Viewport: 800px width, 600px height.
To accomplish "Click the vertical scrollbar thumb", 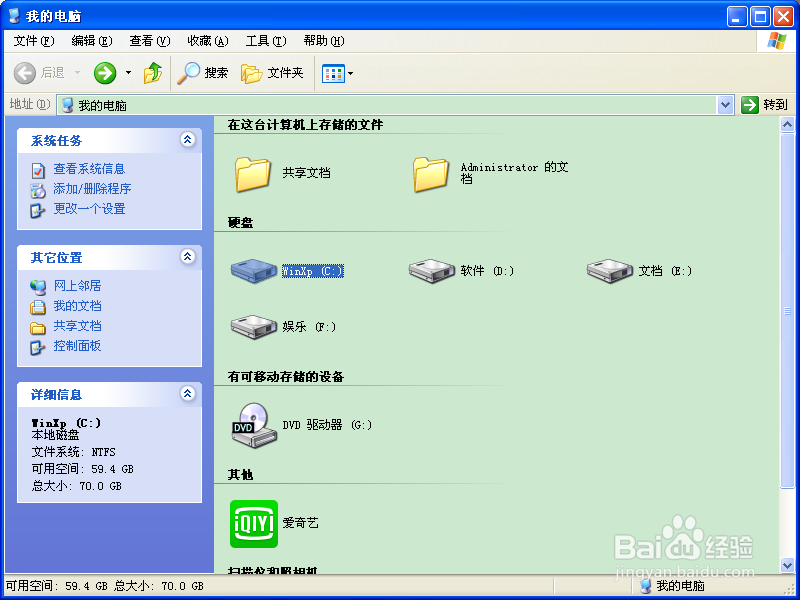I will click(x=787, y=310).
